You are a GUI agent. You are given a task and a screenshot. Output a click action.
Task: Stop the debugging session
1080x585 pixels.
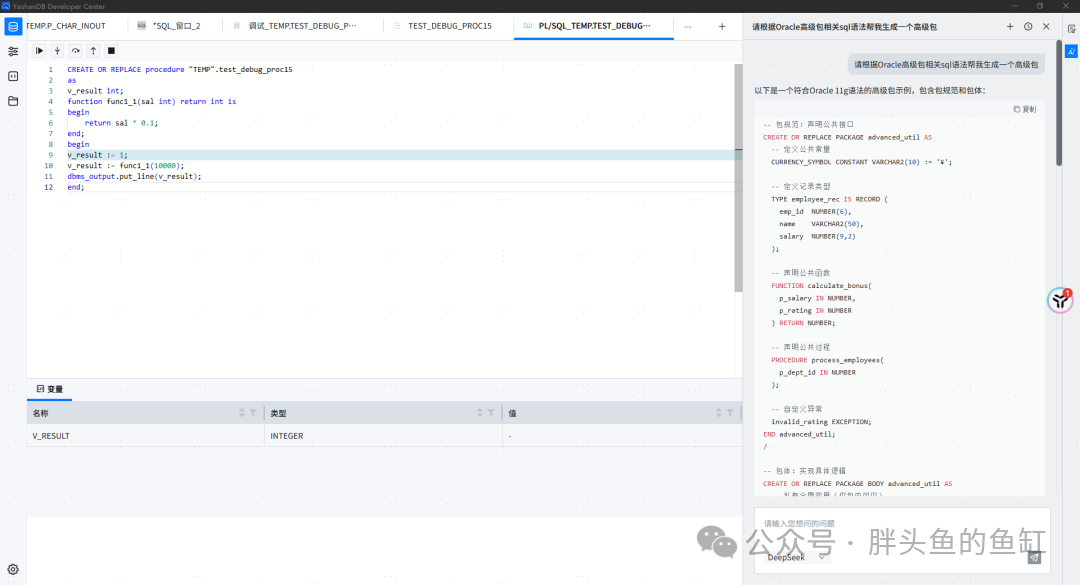(112, 51)
